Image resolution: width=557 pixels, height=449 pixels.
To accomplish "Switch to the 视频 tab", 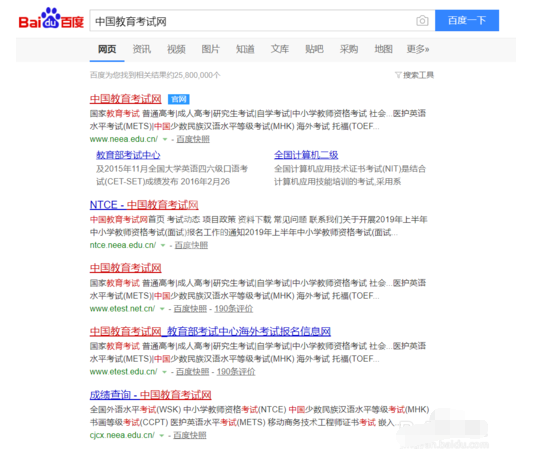I will (x=176, y=49).
